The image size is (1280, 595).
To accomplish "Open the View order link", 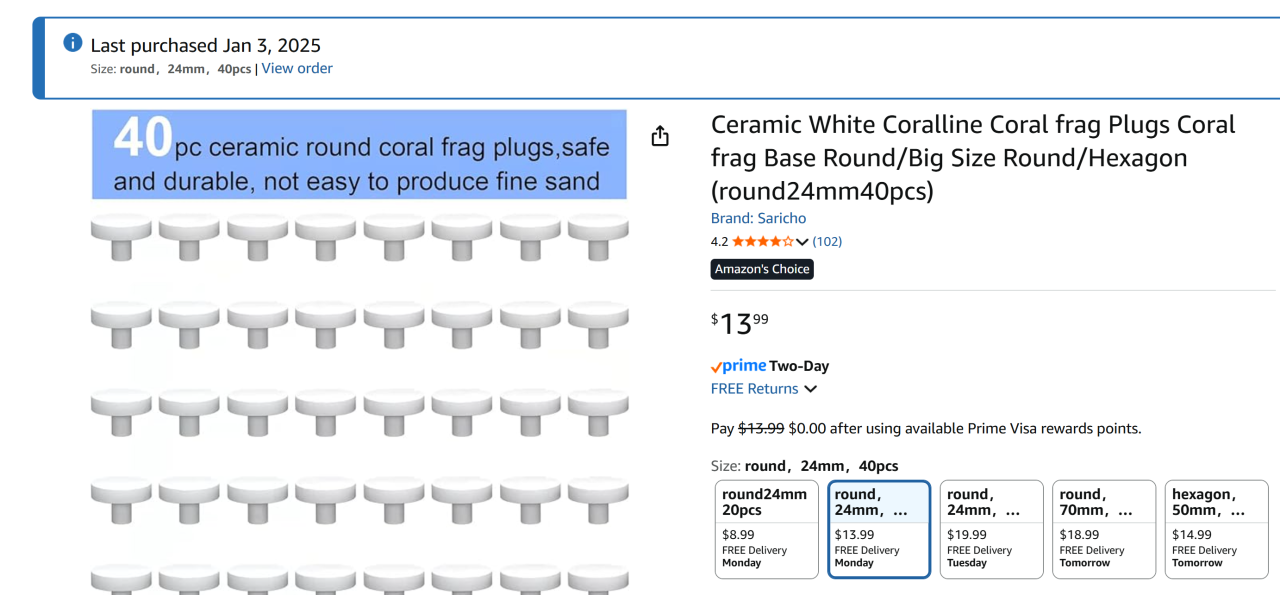I will tap(297, 69).
